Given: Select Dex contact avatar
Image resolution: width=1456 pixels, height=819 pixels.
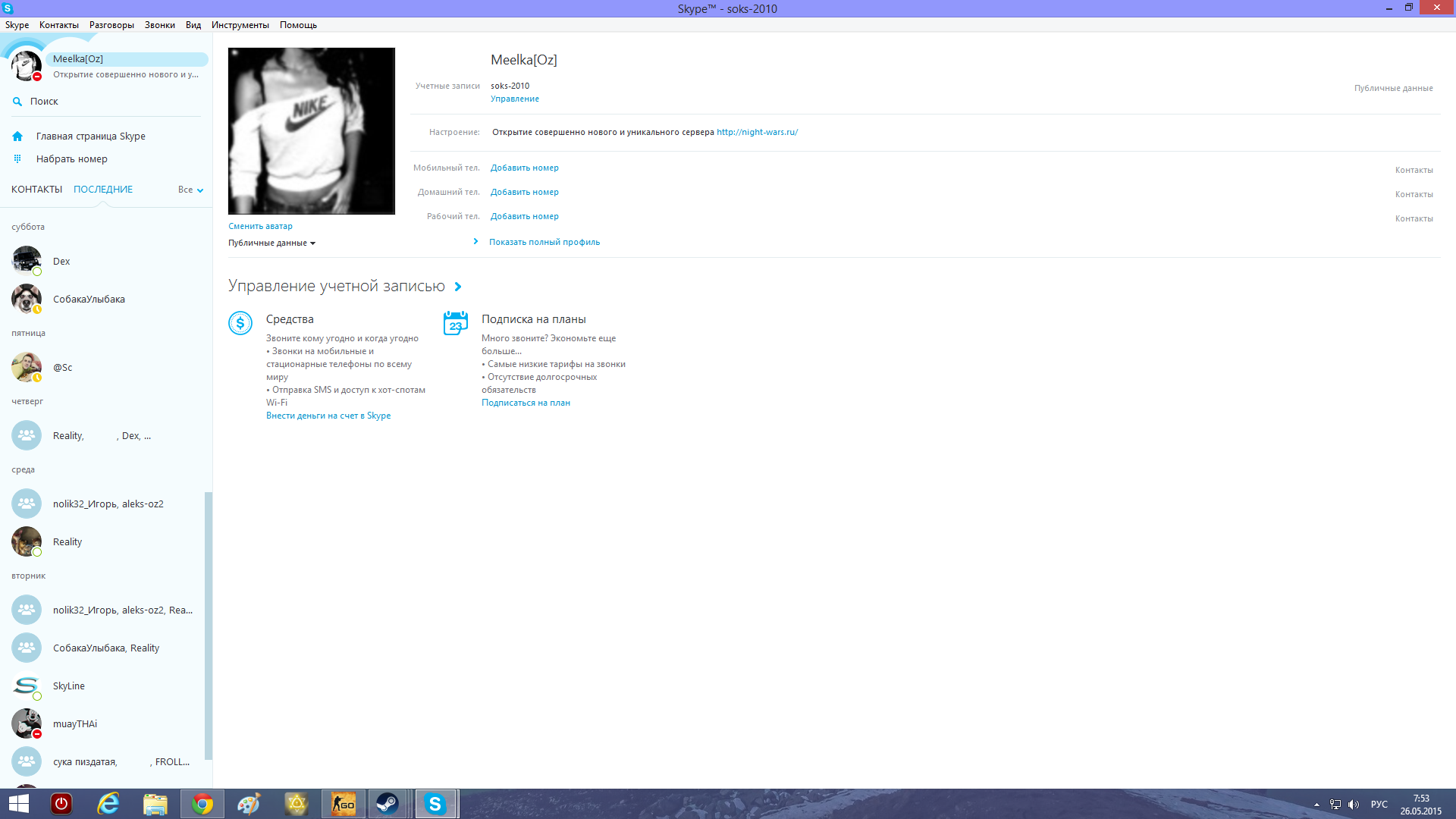Looking at the screenshot, I should click(x=27, y=261).
